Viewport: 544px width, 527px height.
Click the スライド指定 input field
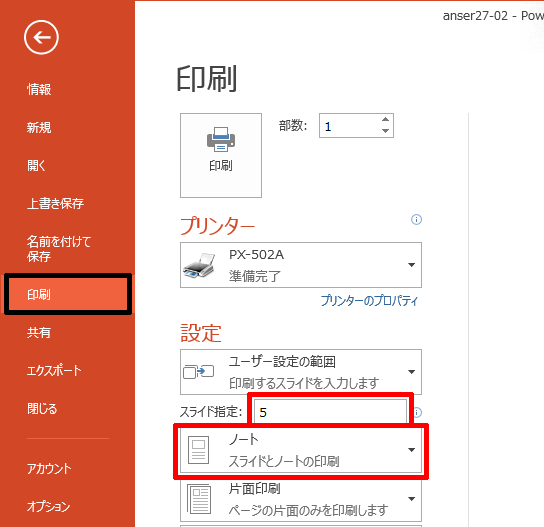[330, 412]
